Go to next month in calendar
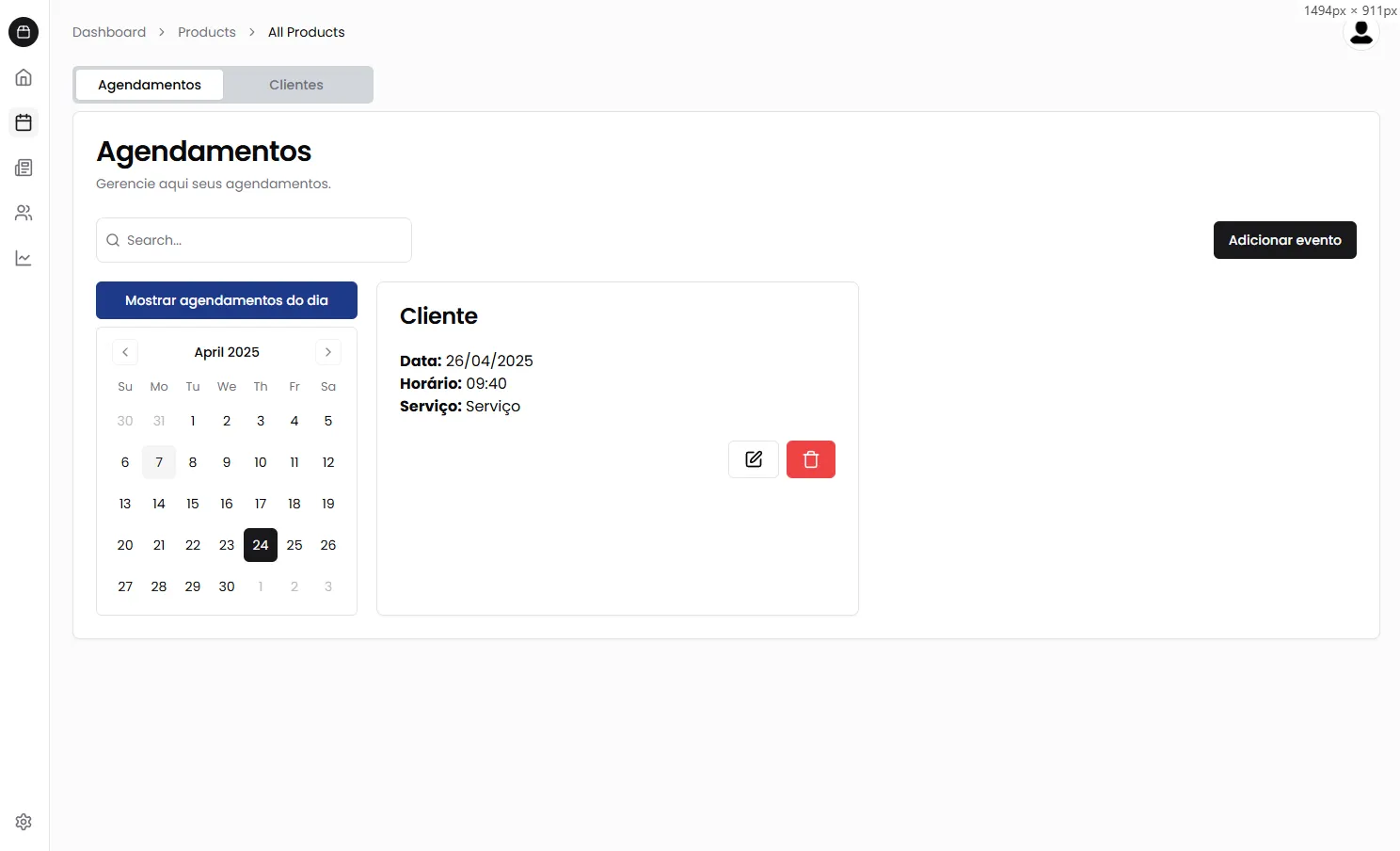Screen dimensions: 1400x851 (x=328, y=352)
